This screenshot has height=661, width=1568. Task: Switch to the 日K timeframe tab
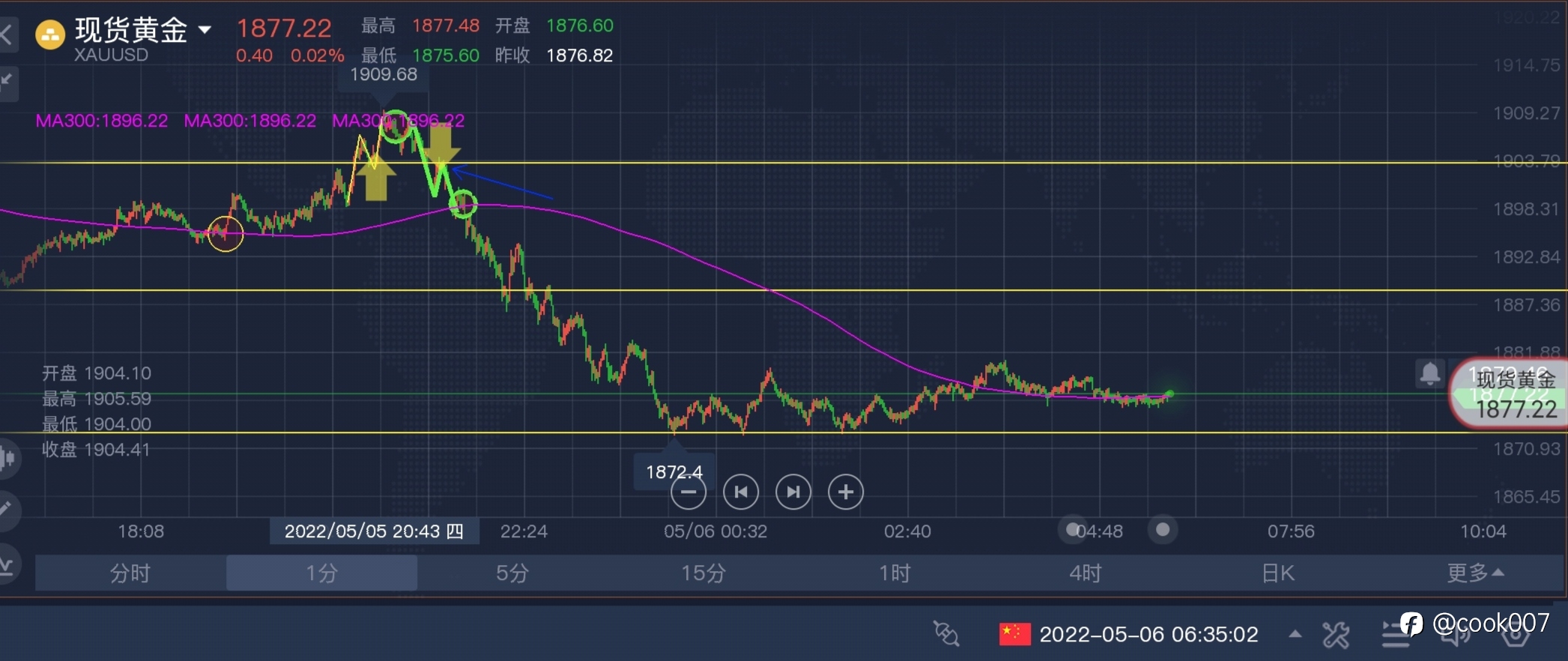(1277, 573)
